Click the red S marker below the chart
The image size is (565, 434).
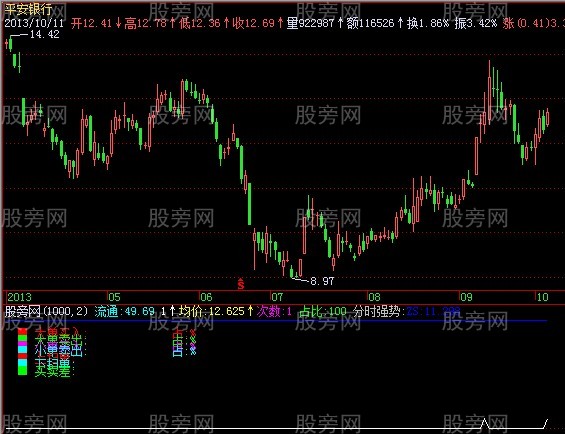pos(241,284)
